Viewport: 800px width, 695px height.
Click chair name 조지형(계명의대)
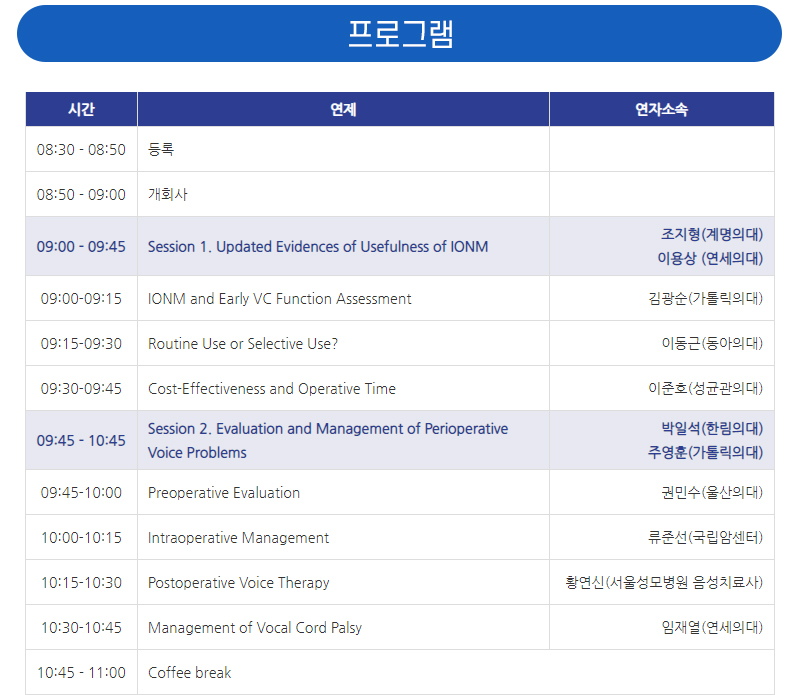point(712,234)
